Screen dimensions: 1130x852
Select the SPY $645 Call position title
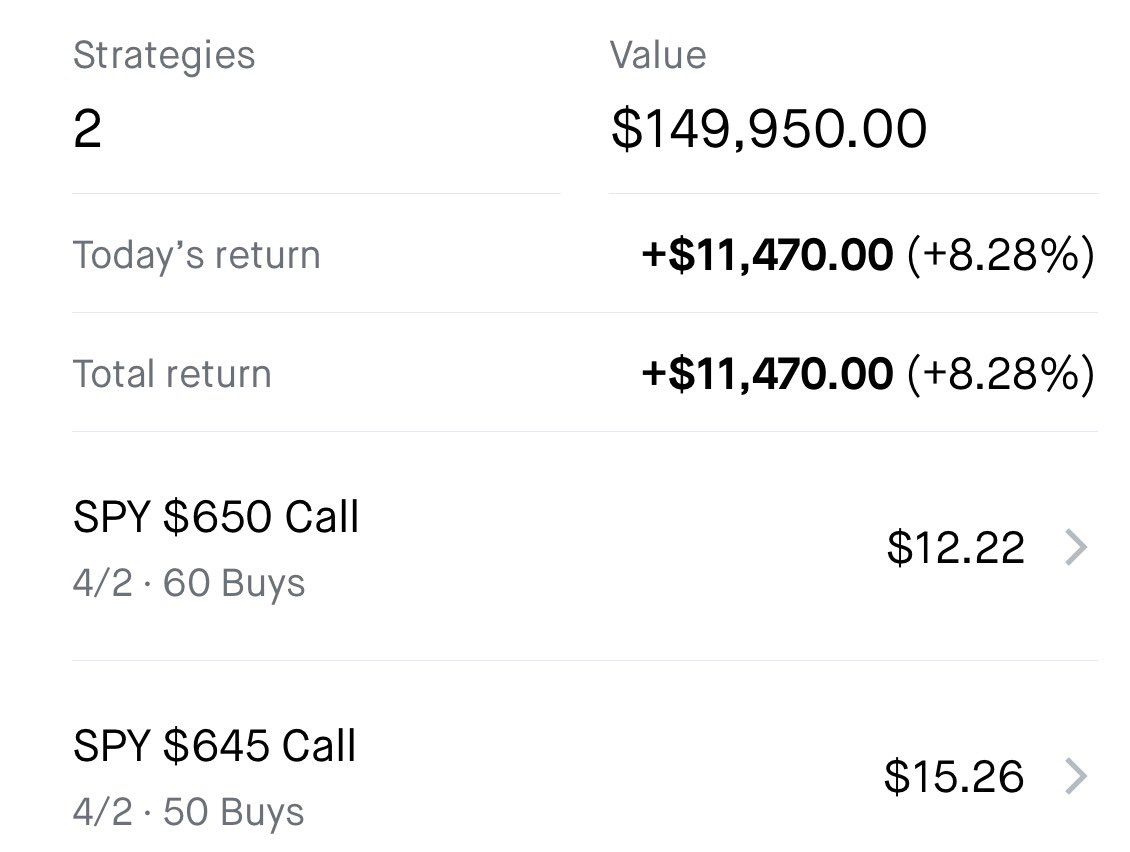click(x=214, y=747)
